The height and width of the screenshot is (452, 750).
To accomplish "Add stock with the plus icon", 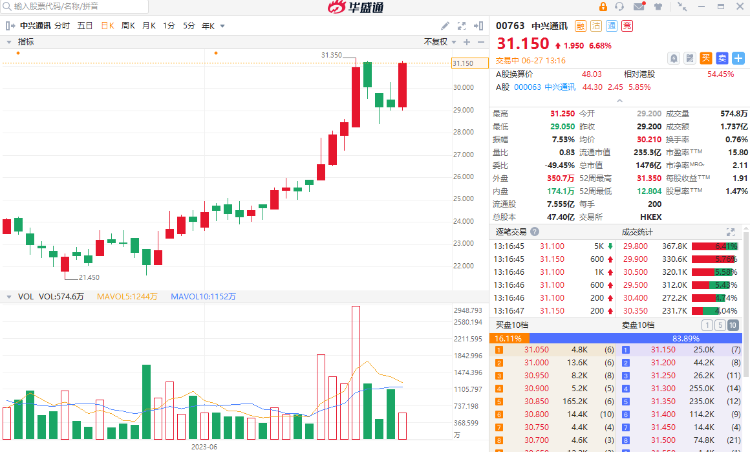I will [x=737, y=57].
